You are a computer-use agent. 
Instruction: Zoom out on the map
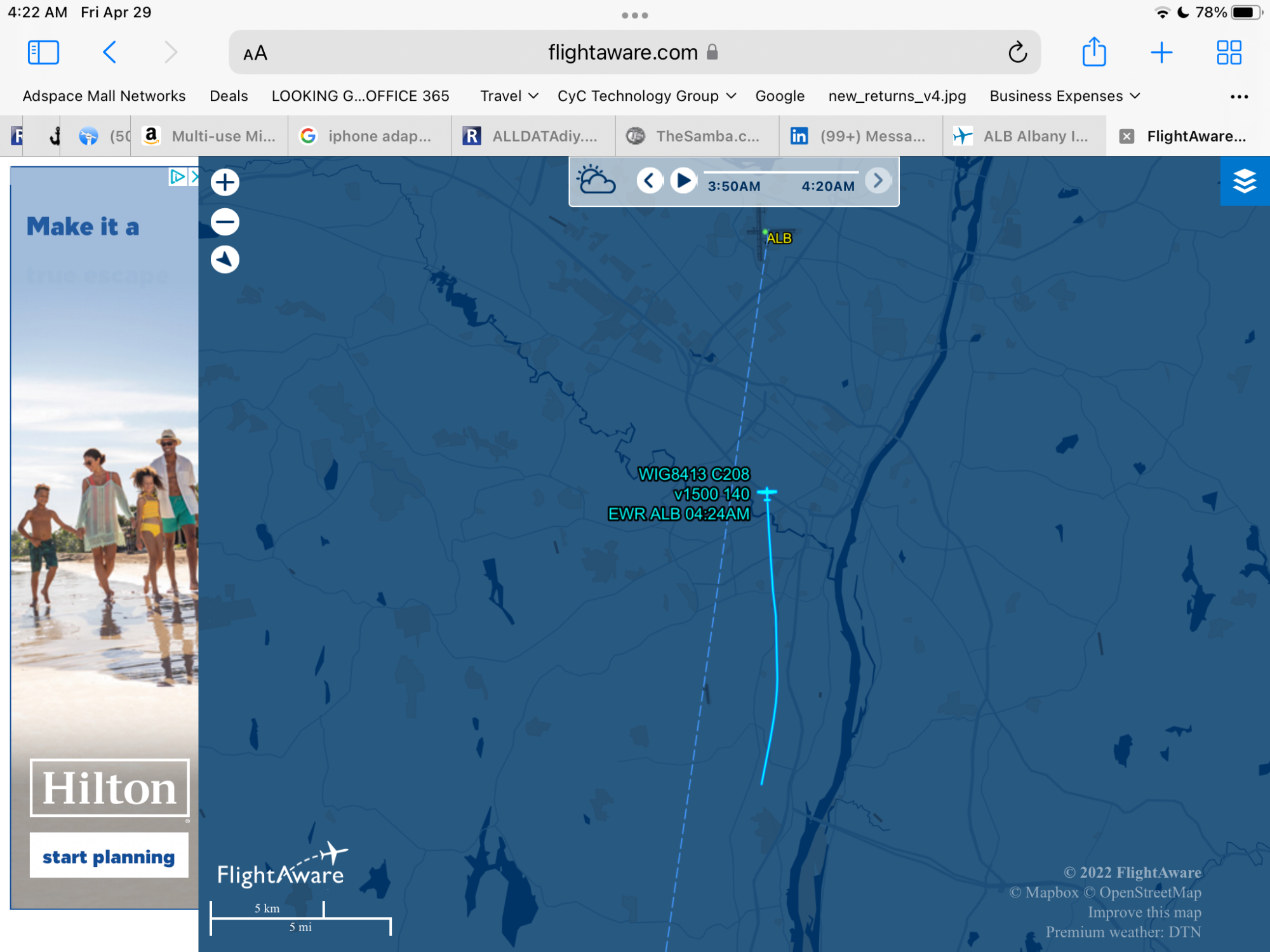click(x=225, y=221)
